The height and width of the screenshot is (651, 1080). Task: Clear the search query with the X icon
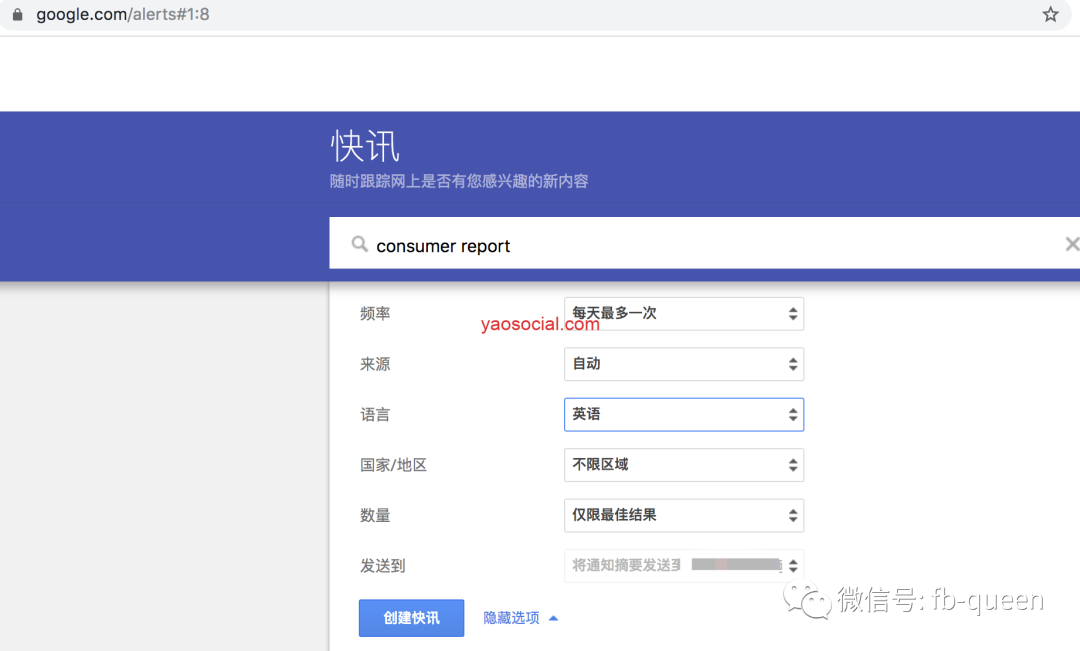[1072, 243]
